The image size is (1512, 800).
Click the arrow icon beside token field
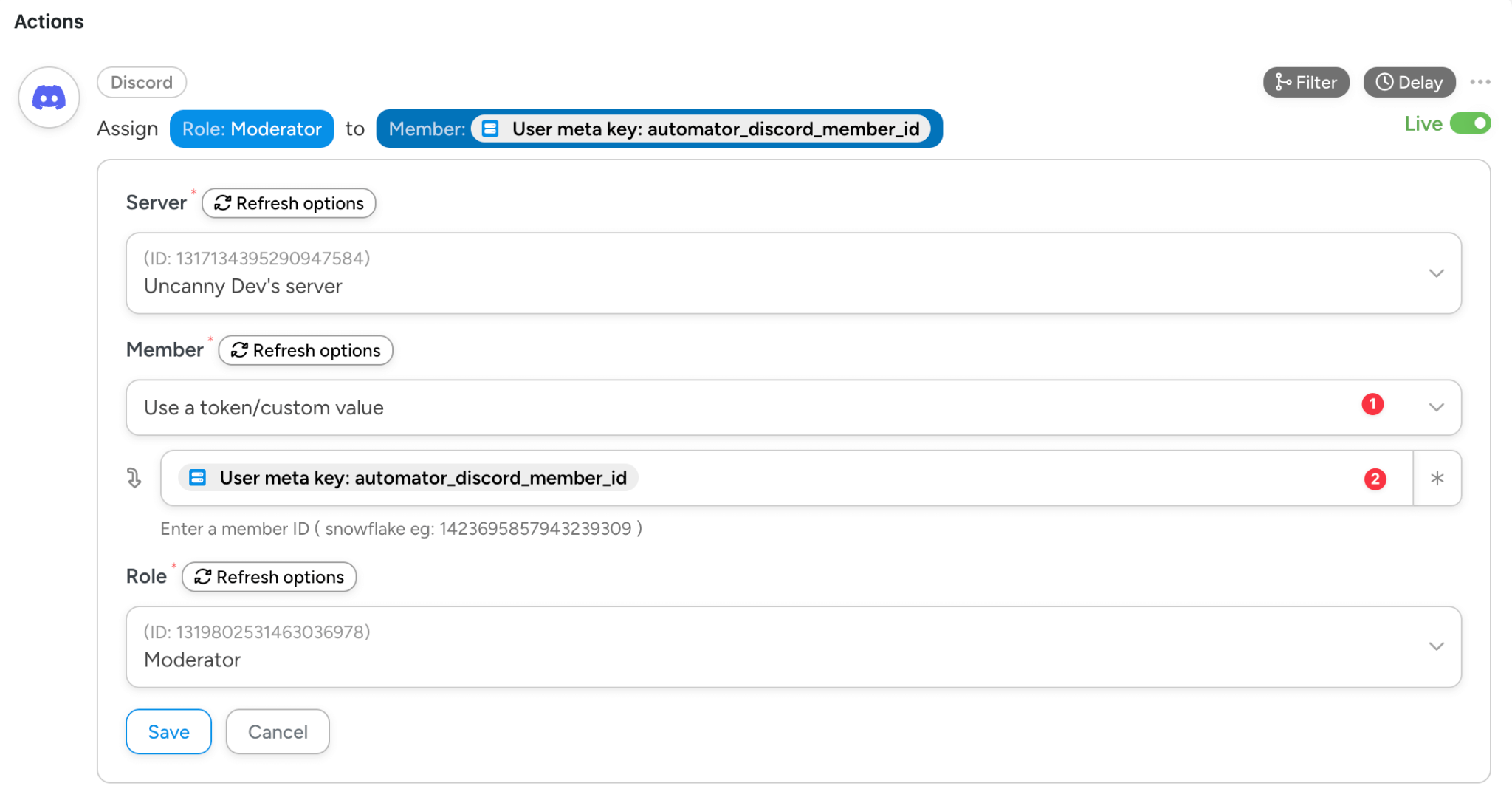point(134,479)
